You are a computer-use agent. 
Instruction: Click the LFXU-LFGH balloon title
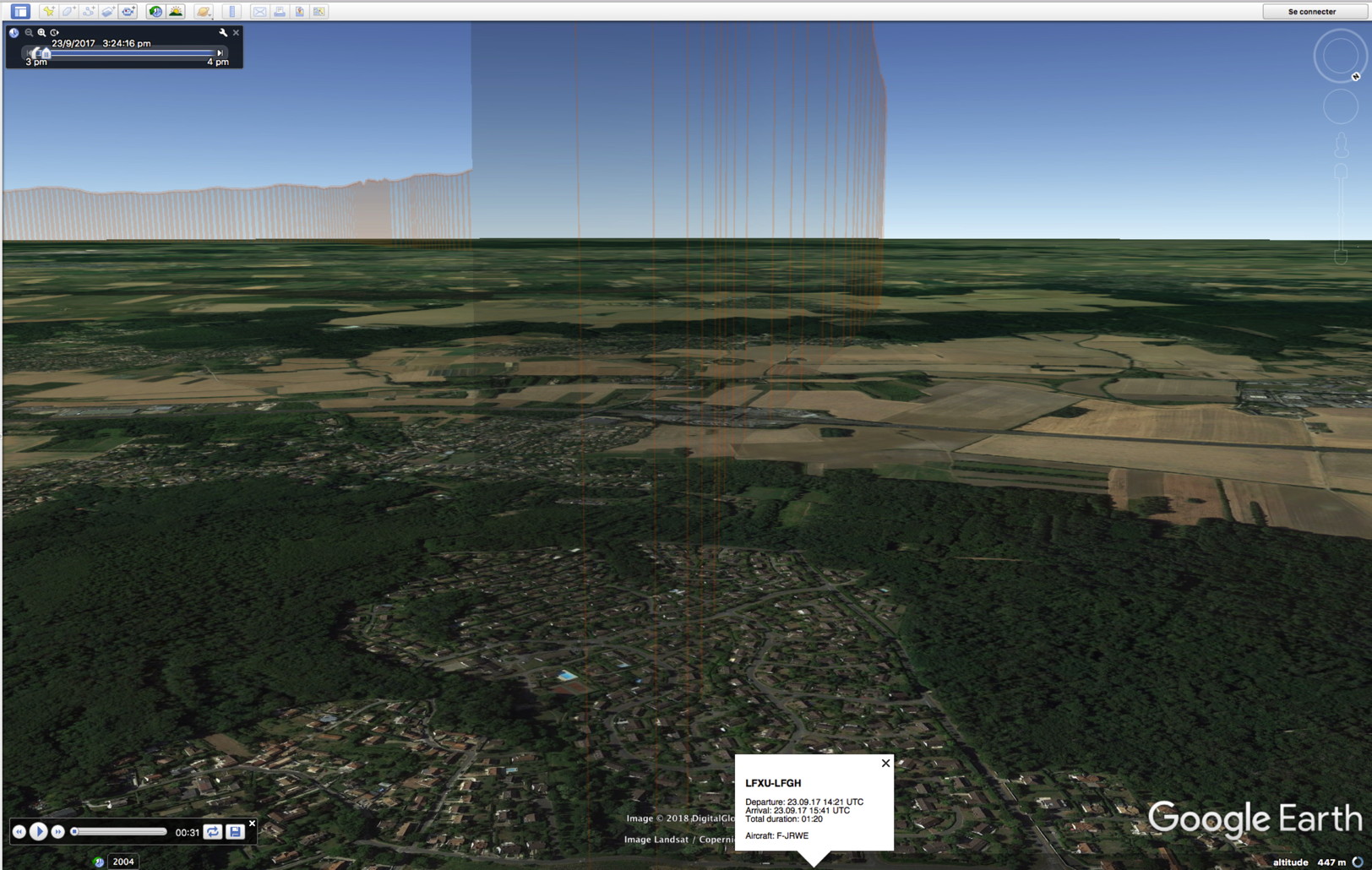click(x=773, y=783)
